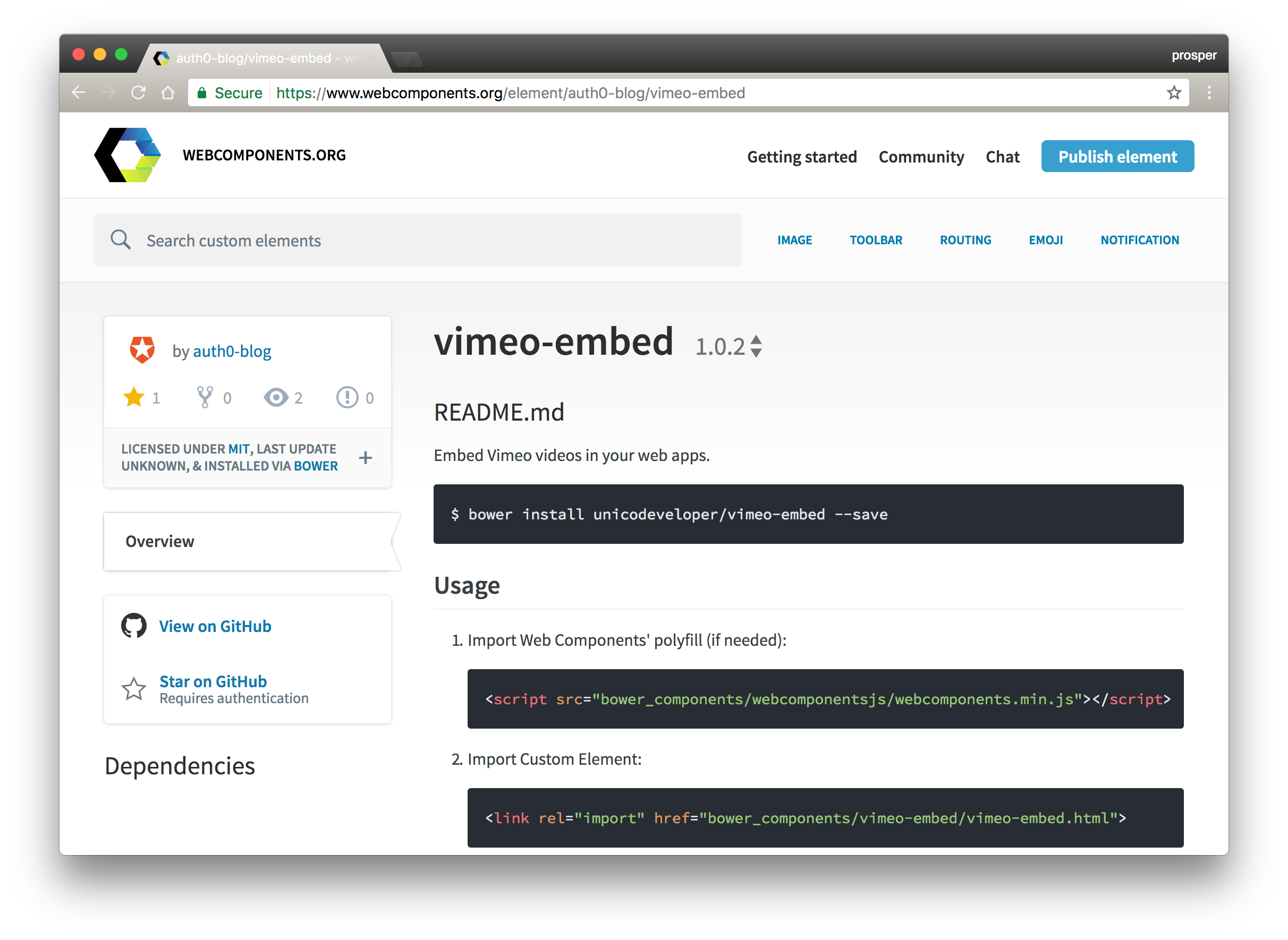This screenshot has width=1288, height=940.
Task: Expand license details with plus icon
Action: 366,457
